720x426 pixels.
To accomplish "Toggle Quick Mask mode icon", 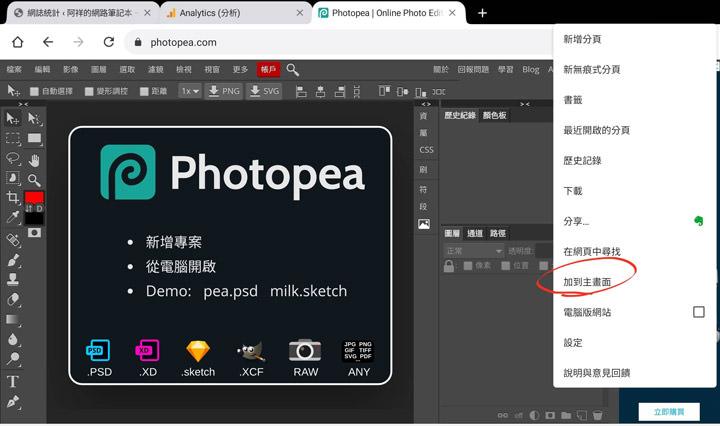I will pyautogui.click(x=34, y=233).
